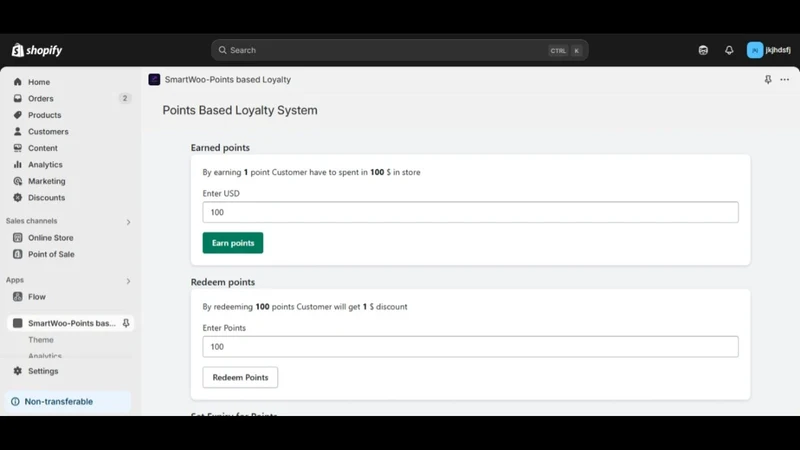Click the Analytics bar chart icon
The height and width of the screenshot is (450, 800).
pos(18,164)
